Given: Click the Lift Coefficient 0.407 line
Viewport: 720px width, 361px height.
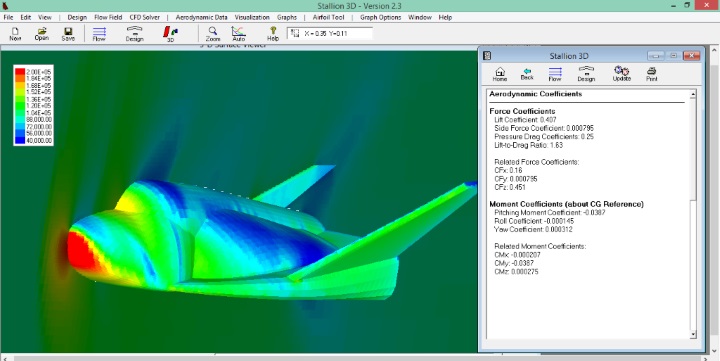Looking at the screenshot, I should coord(525,120).
